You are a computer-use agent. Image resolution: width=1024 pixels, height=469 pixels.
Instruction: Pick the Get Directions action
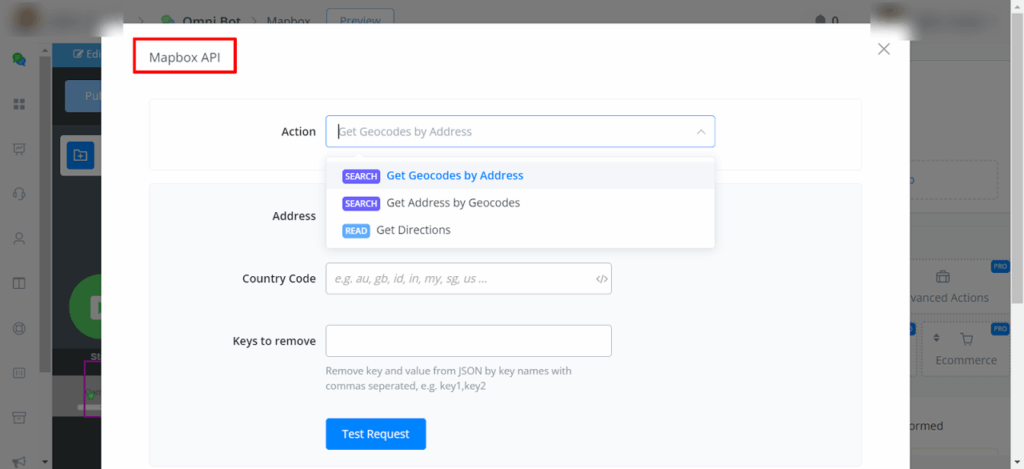click(412, 230)
